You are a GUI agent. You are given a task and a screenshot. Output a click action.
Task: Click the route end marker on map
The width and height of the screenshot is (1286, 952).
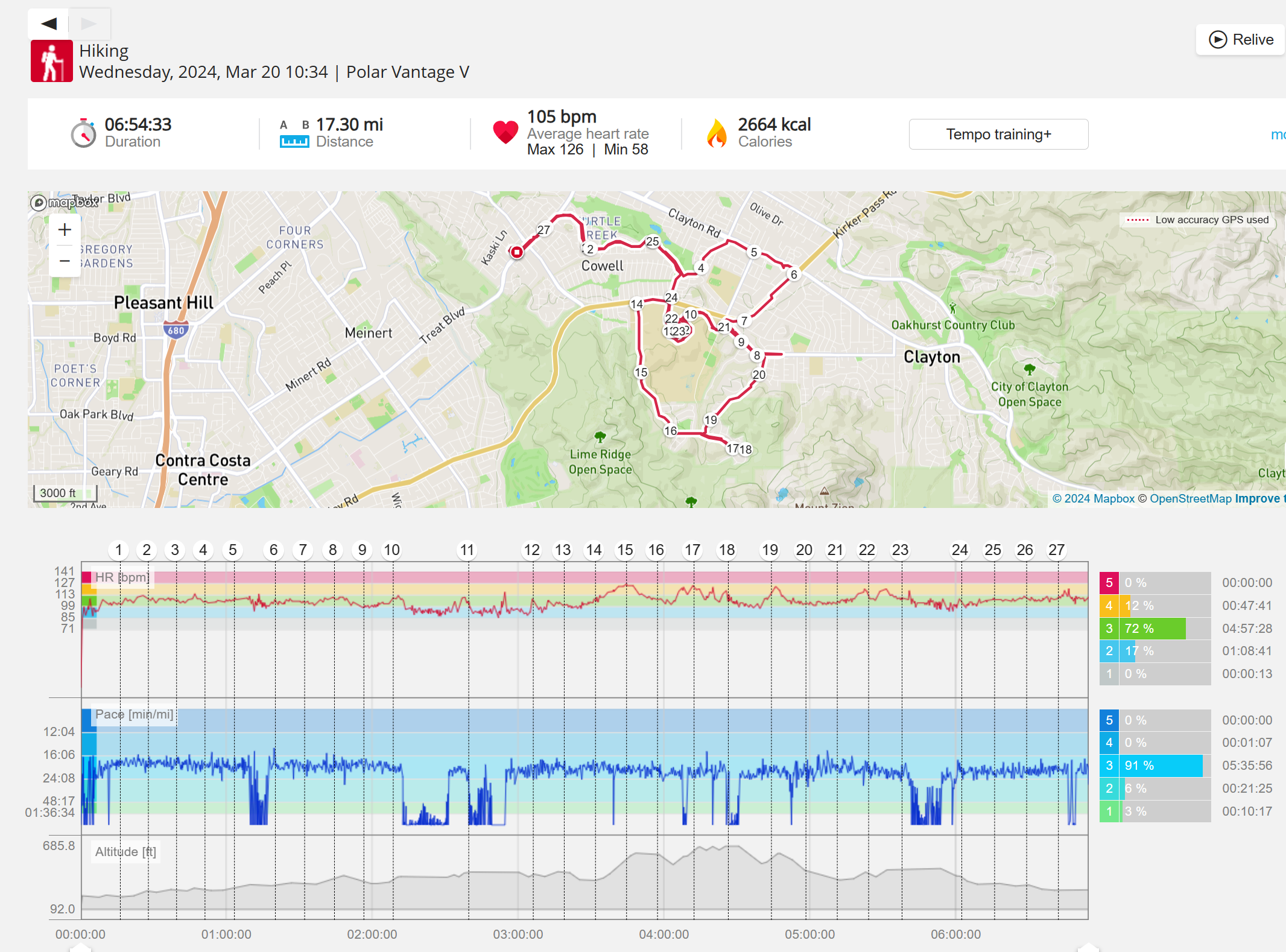517,252
